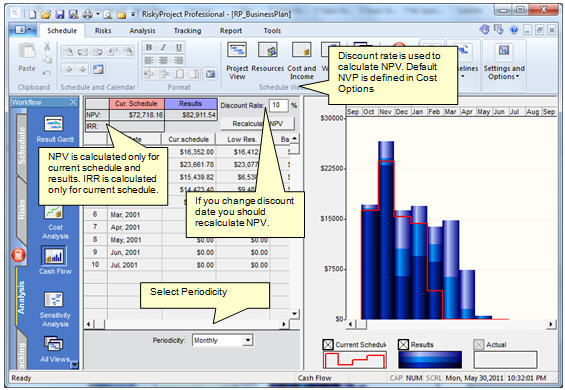
Task: Expand the quick access toolbar customize arrow
Action: point(133,14)
